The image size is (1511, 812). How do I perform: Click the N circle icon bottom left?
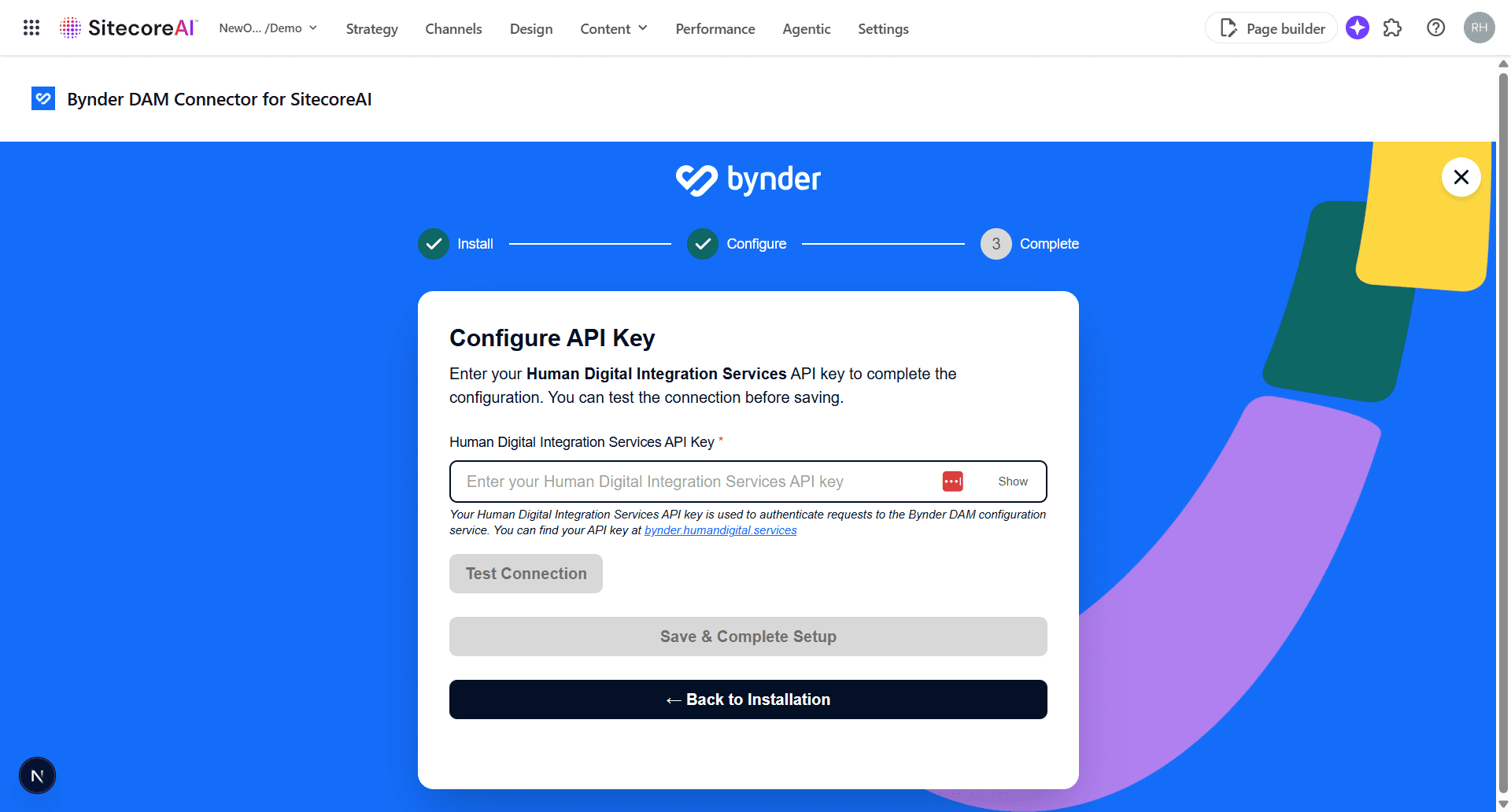(37, 775)
